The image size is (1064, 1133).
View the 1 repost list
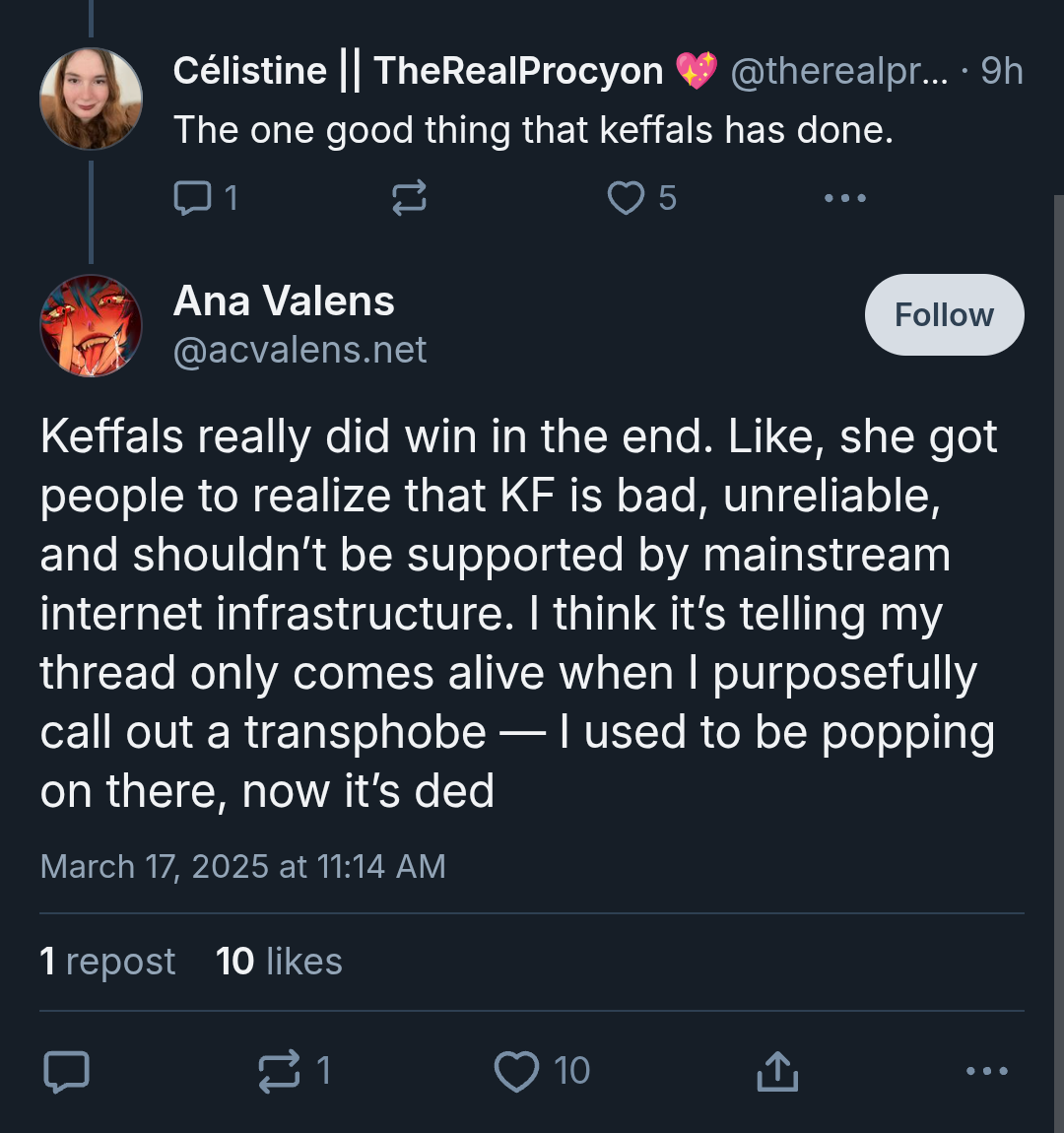[x=107, y=962]
